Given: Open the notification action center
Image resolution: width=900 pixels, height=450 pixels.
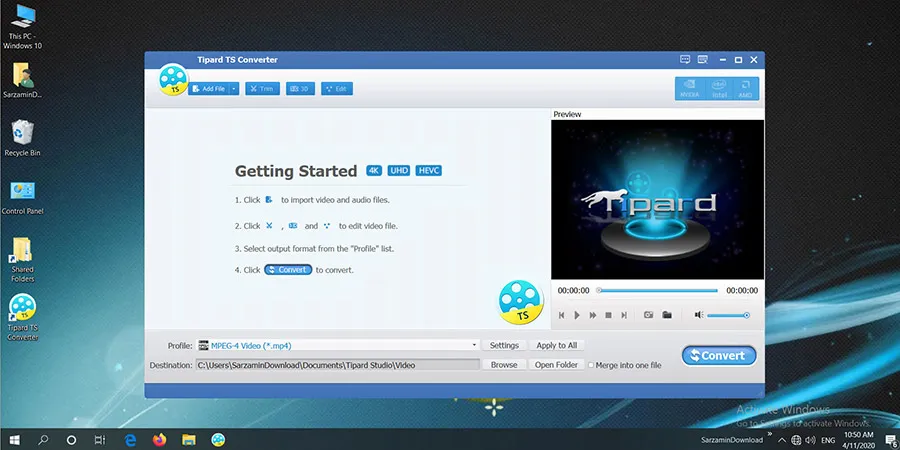Looking at the screenshot, I should pyautogui.click(x=890, y=440).
